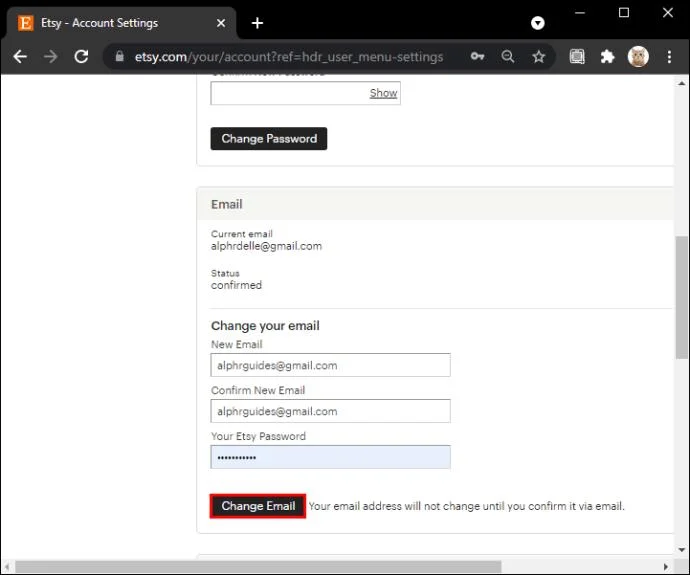The image size is (690, 575).
Task: Click the zoom magnifier icon in address bar
Action: click(x=508, y=56)
